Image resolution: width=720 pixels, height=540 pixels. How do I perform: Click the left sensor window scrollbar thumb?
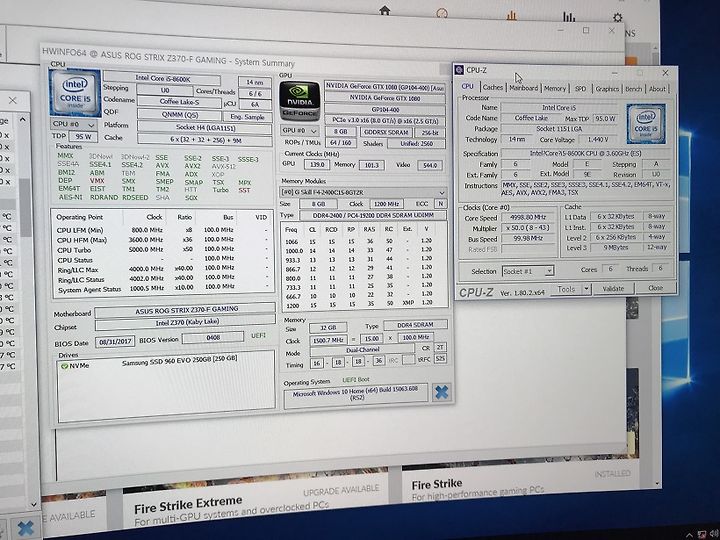tap(25, 209)
